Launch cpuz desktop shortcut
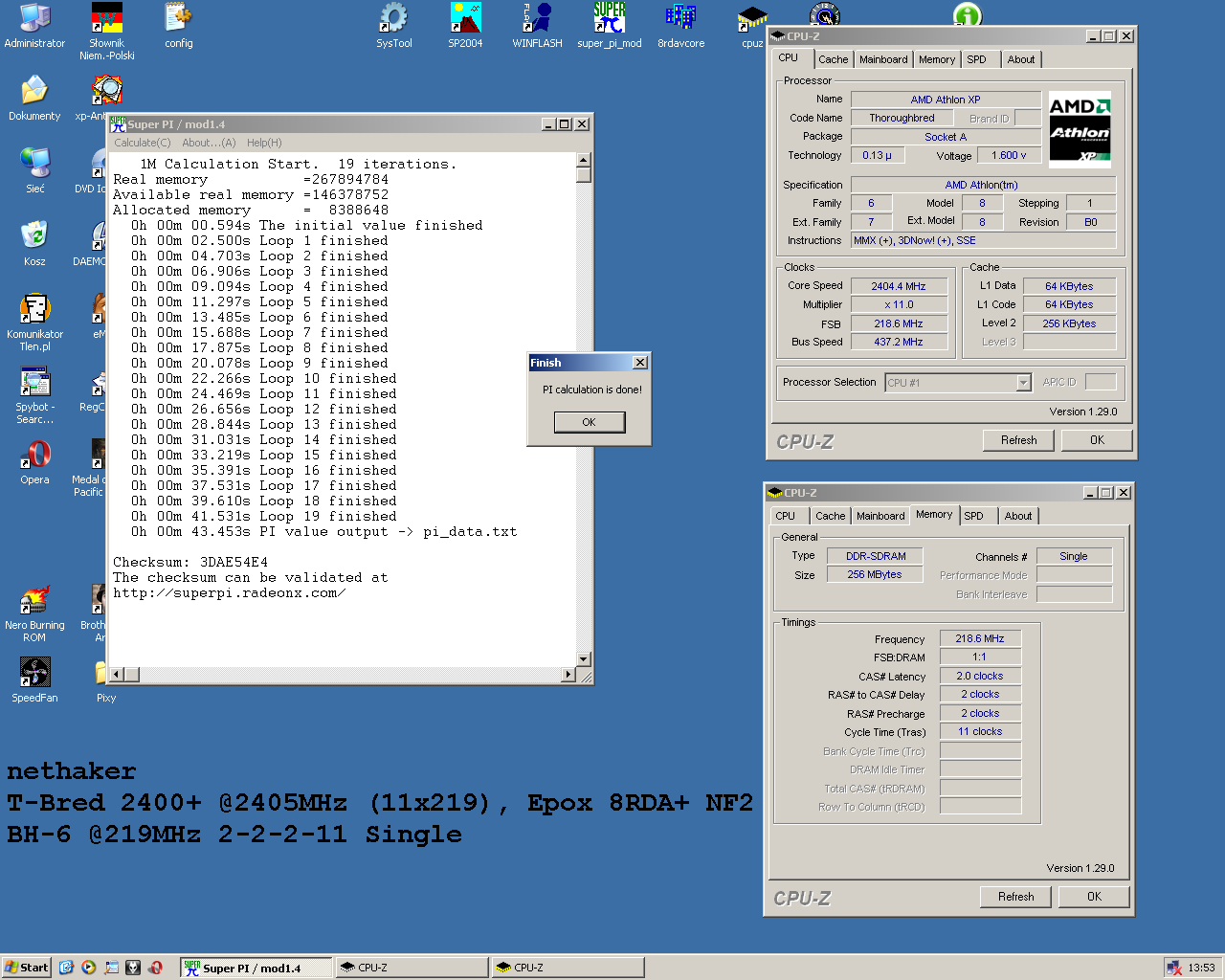Image resolution: width=1225 pixels, height=980 pixels. pos(752,26)
